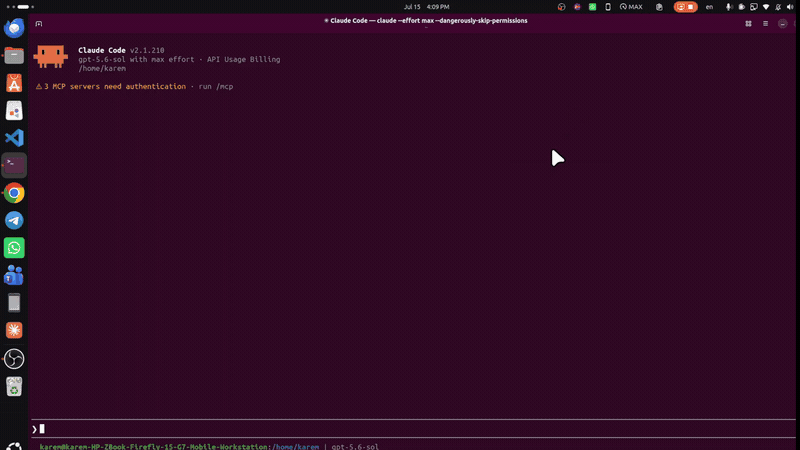
Task: Click 'API Usage Billing' text
Action: click(243, 59)
